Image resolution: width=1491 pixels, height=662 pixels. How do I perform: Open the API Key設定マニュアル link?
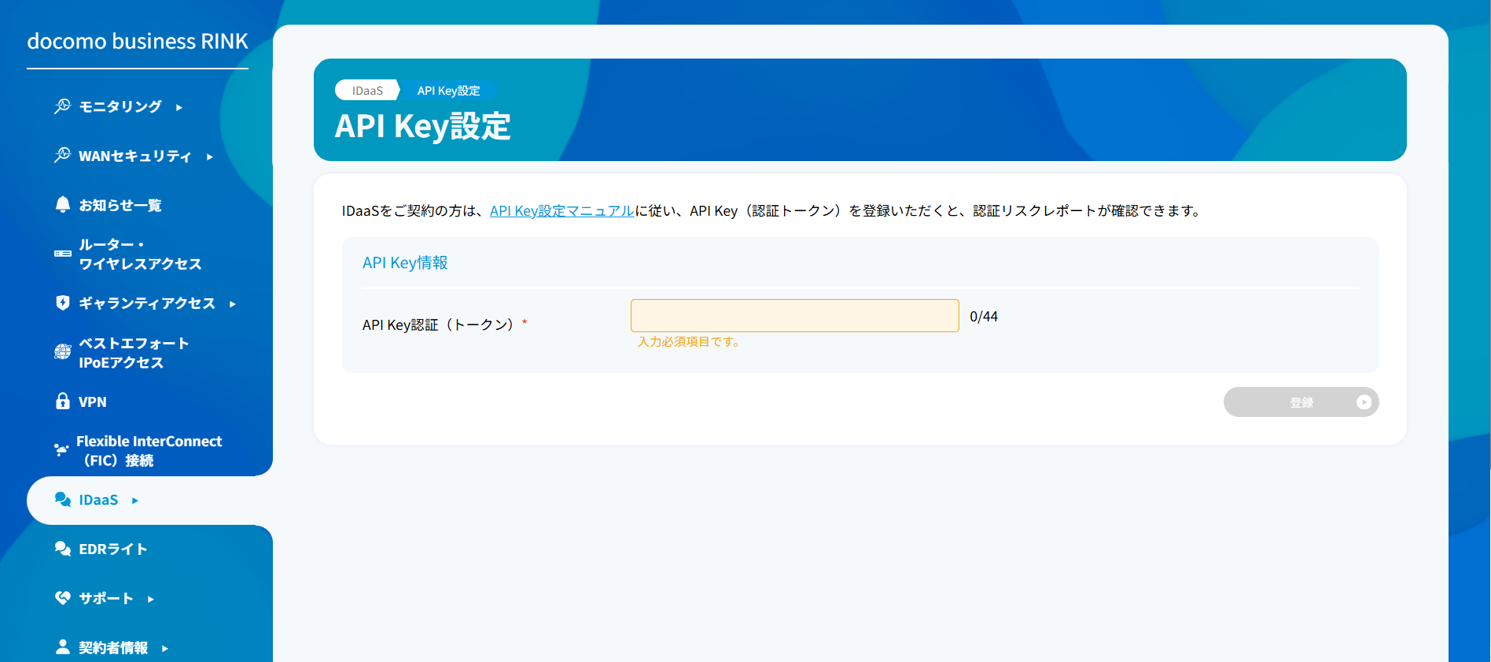(x=560, y=210)
